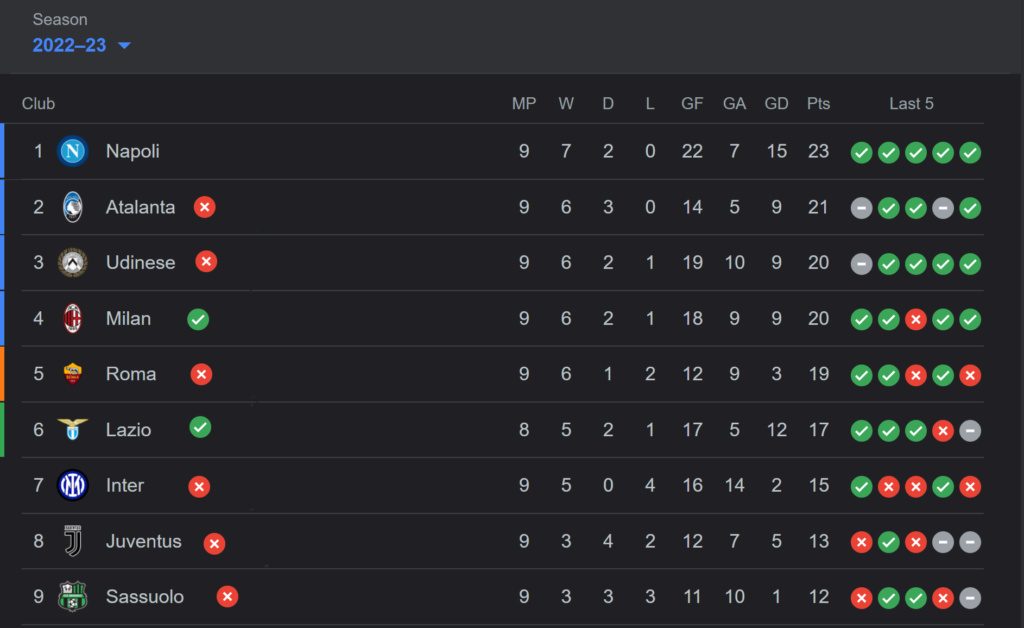Click the Inter club crest
1024x628 pixels.
(x=72, y=486)
